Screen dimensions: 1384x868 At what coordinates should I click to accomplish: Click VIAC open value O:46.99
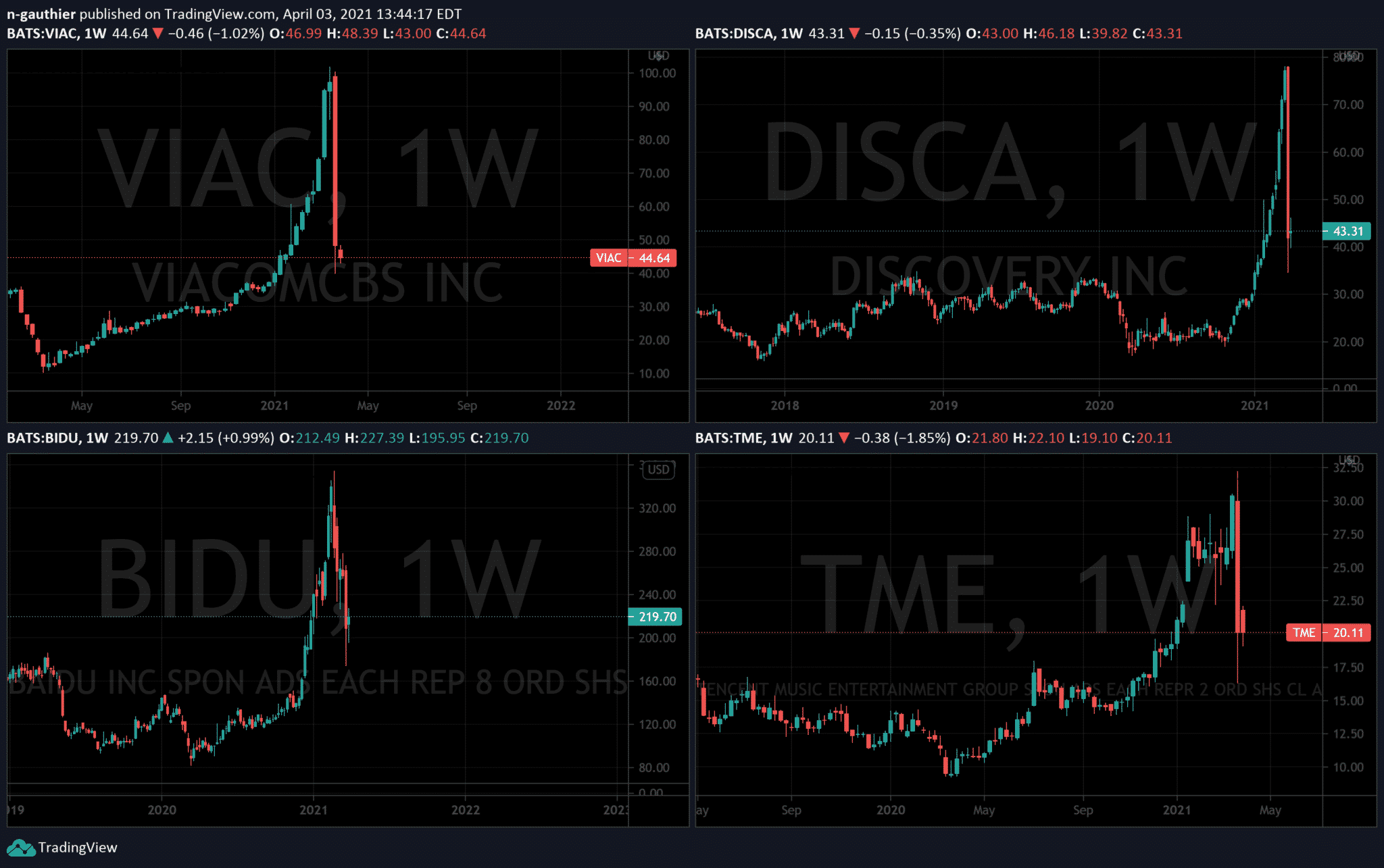pos(295,34)
